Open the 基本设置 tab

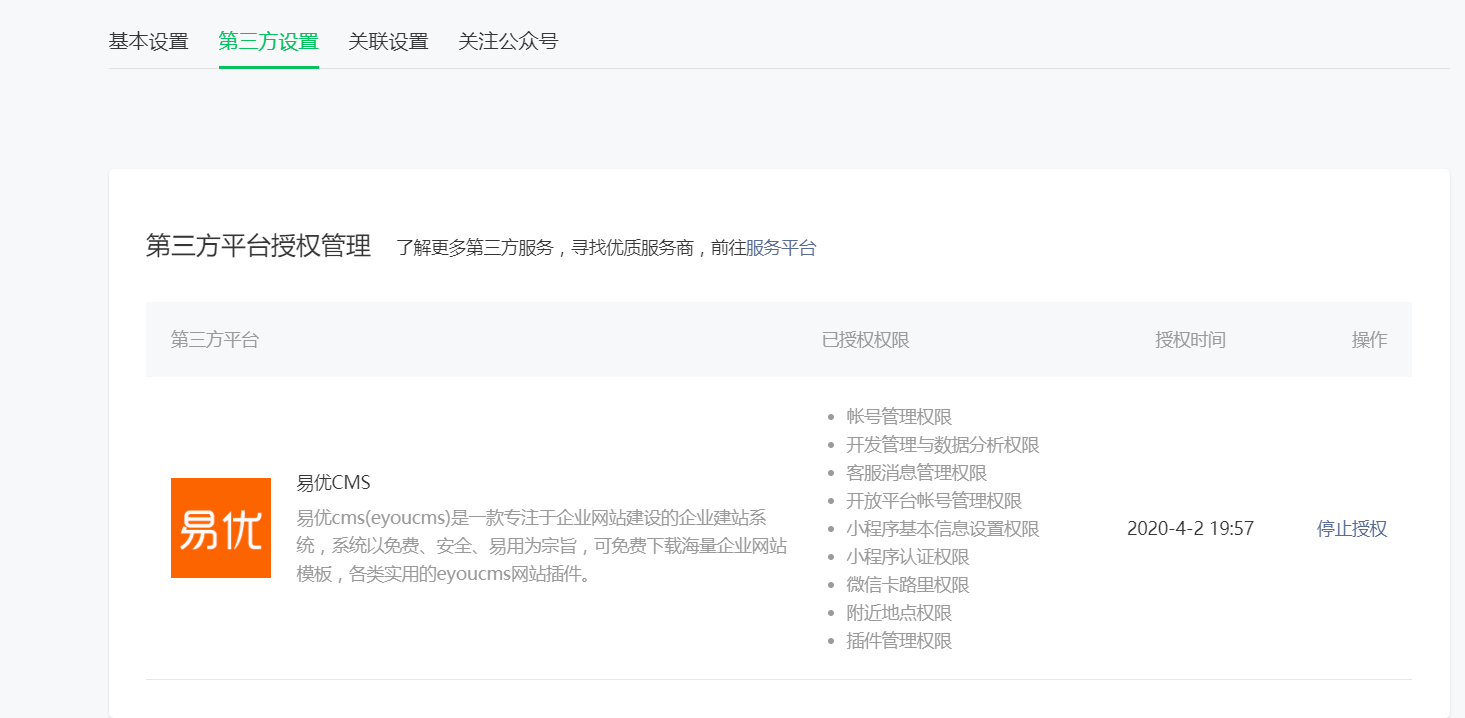click(148, 42)
